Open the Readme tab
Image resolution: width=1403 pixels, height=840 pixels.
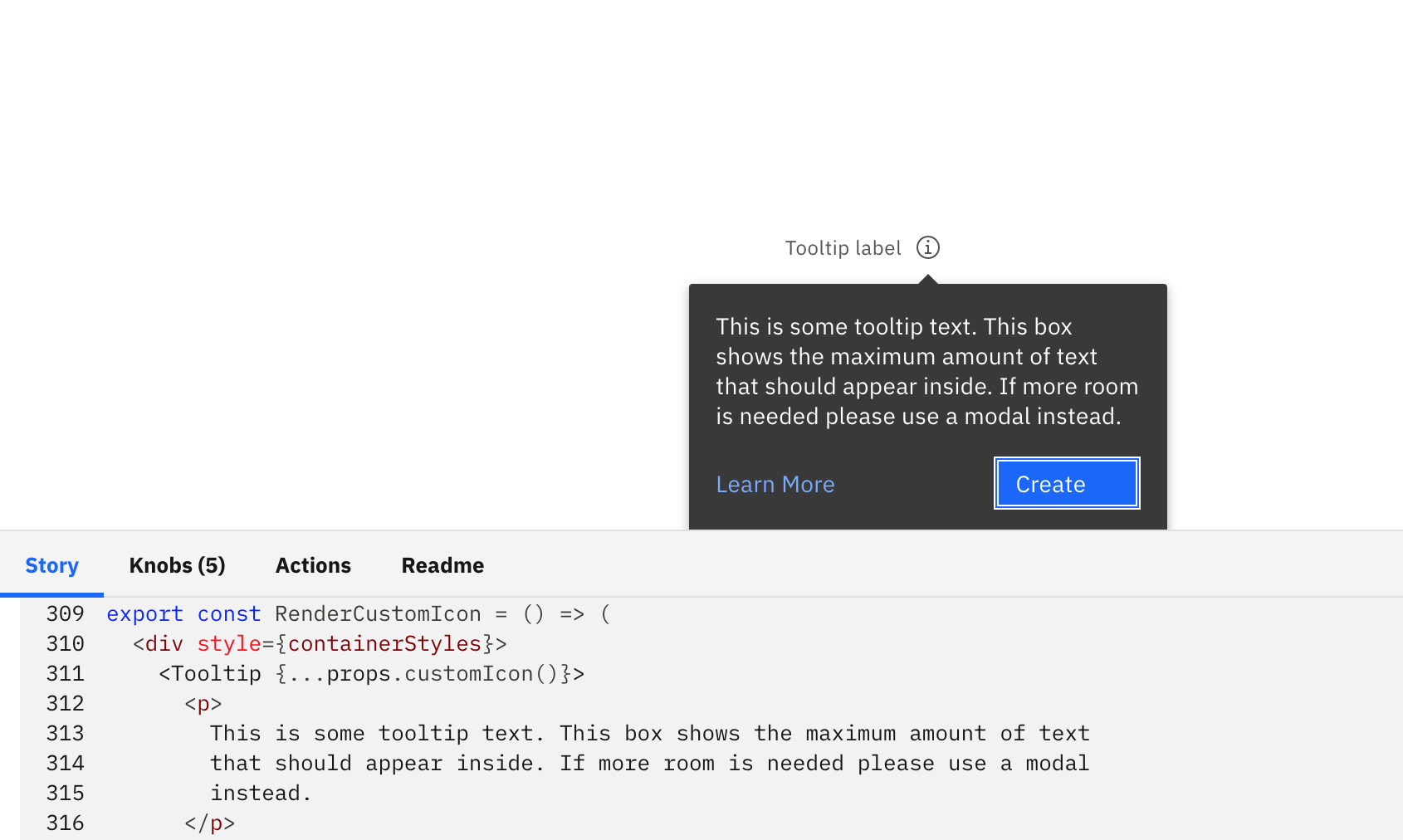[442, 565]
